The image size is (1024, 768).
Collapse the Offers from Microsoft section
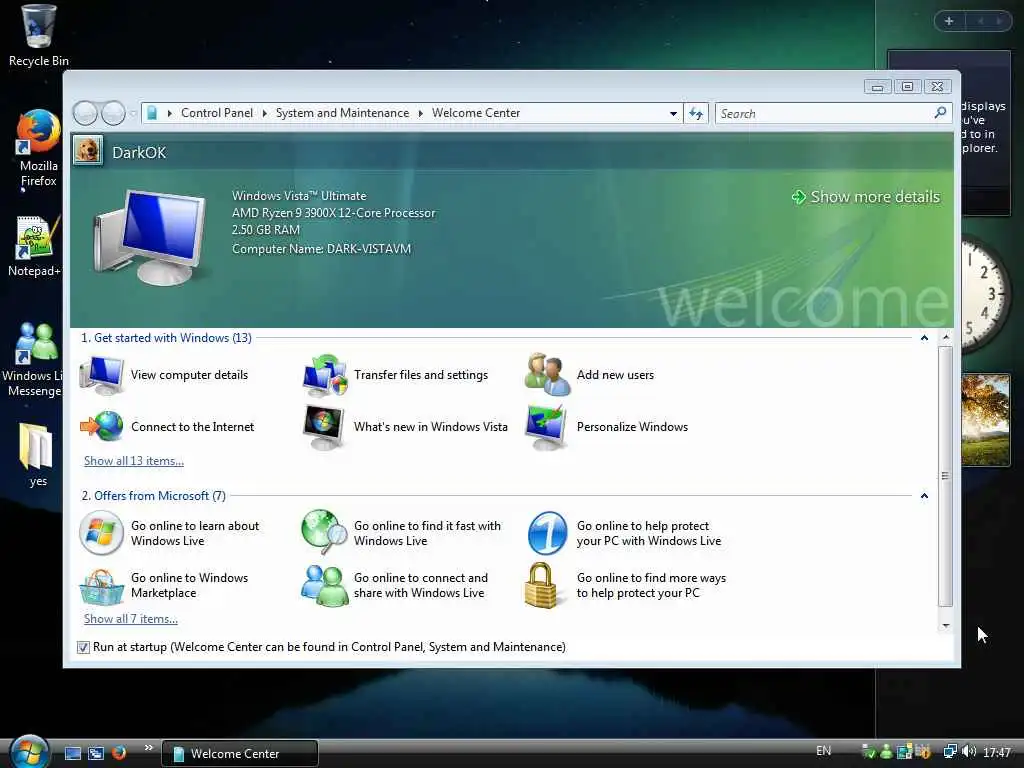(x=924, y=496)
